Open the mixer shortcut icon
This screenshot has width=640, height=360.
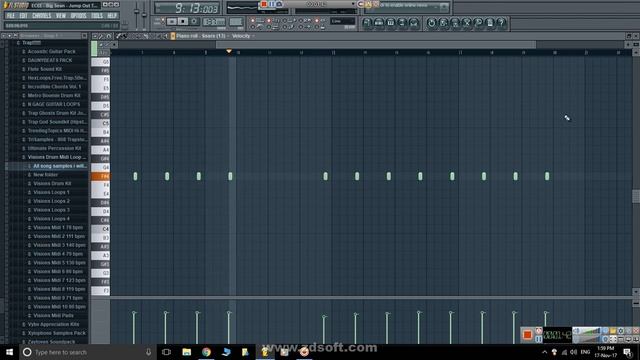coord(414,23)
